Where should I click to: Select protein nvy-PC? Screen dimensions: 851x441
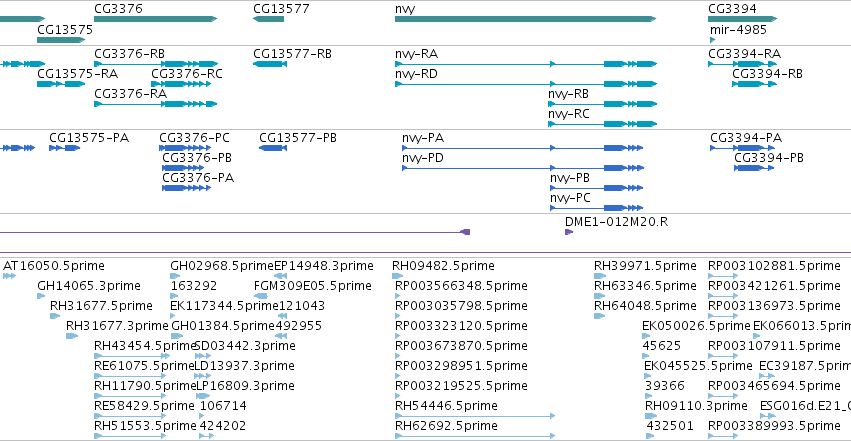click(x=570, y=198)
